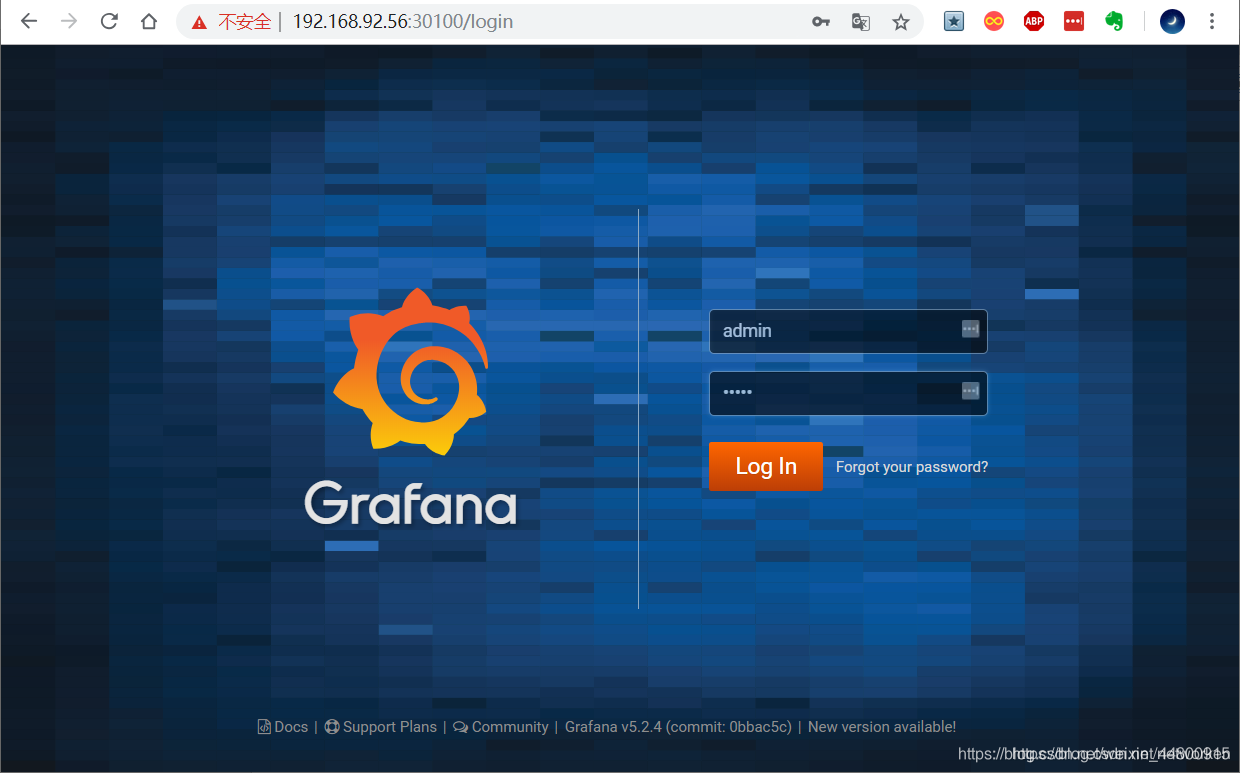1240x773 pixels.
Task: Open the ABP Adblock Plus extension
Action: [1034, 21]
